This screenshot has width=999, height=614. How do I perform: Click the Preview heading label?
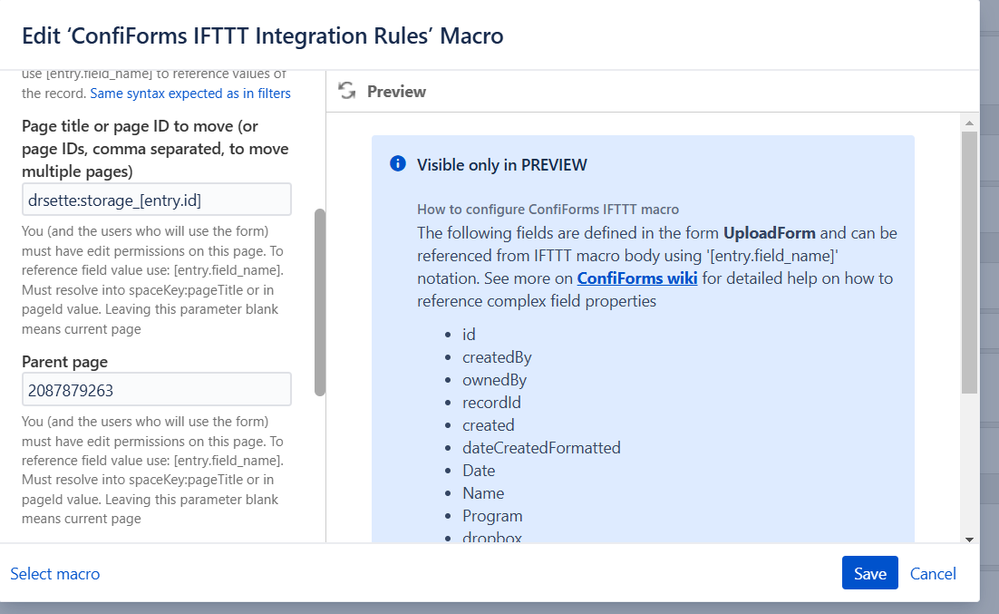[x=396, y=92]
